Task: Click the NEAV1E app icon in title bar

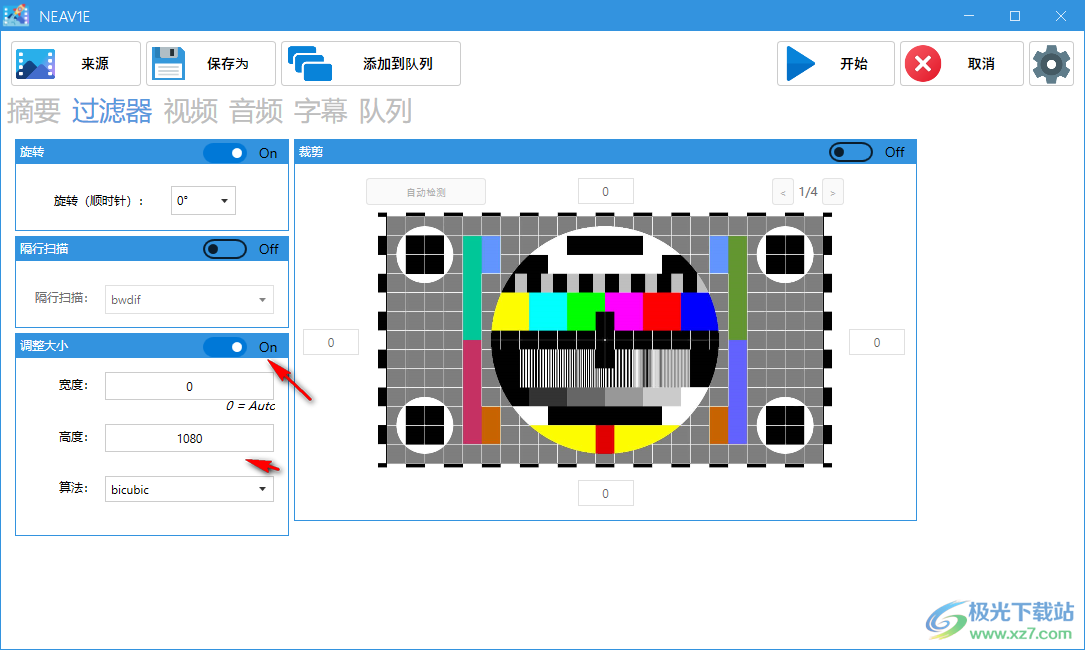Action: tap(16, 15)
